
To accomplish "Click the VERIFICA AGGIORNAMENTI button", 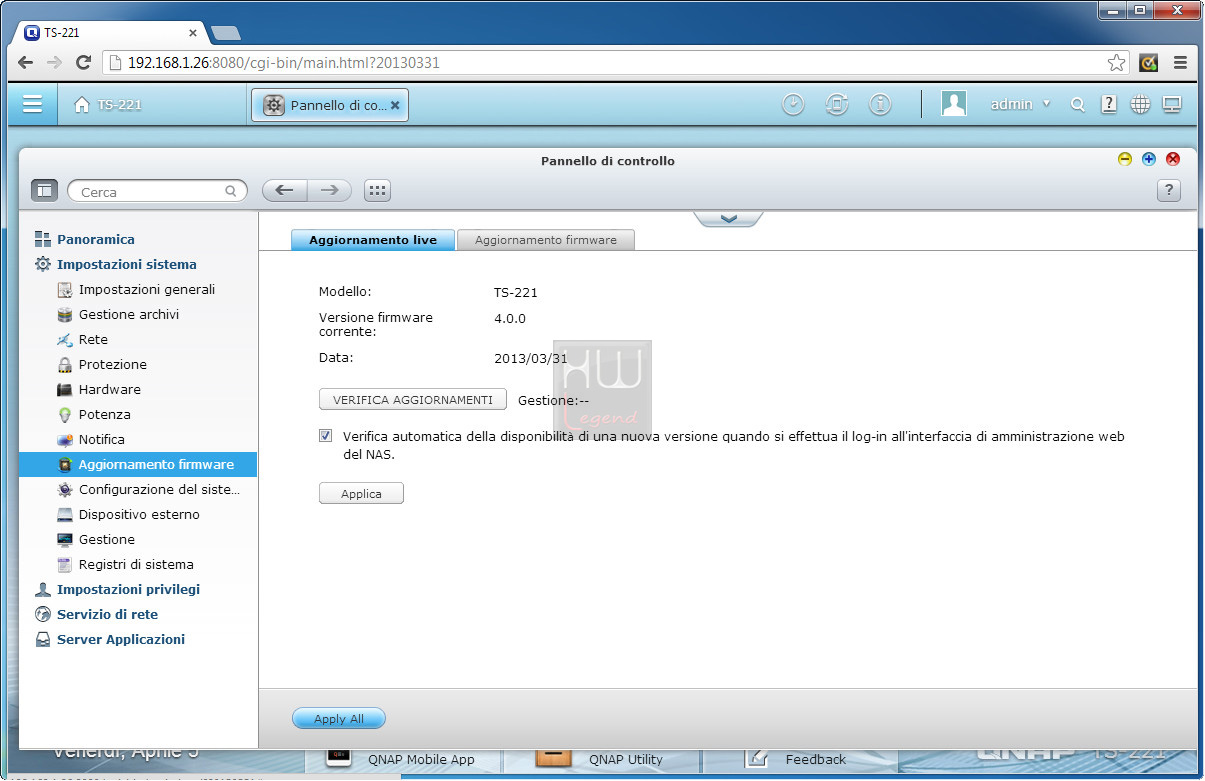I will tap(413, 400).
